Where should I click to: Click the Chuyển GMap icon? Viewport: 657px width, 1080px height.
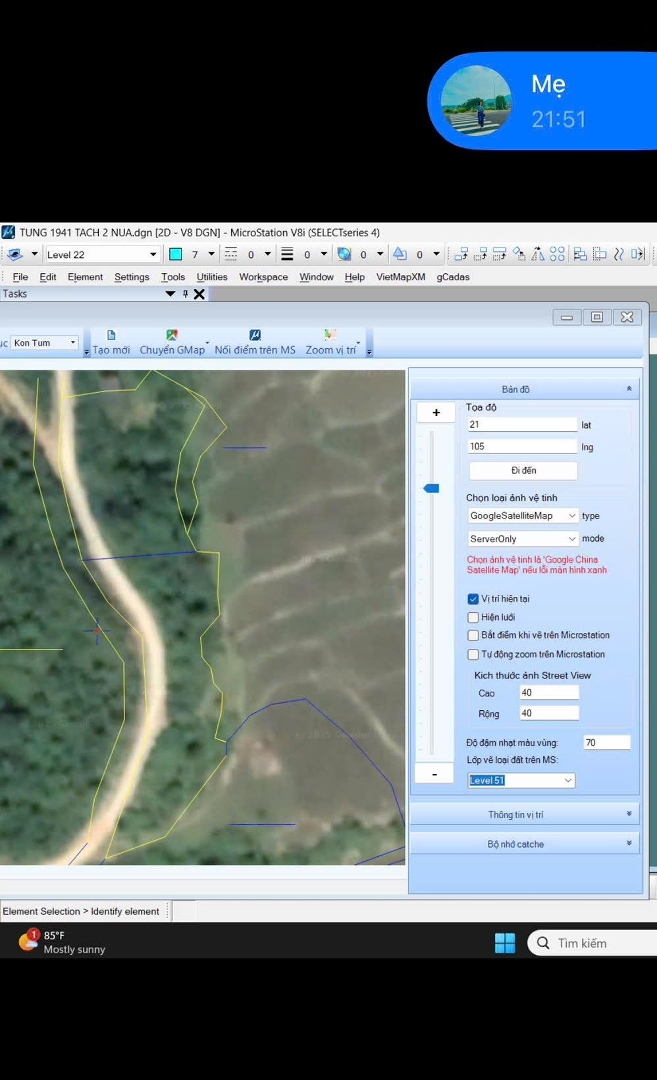(172, 336)
